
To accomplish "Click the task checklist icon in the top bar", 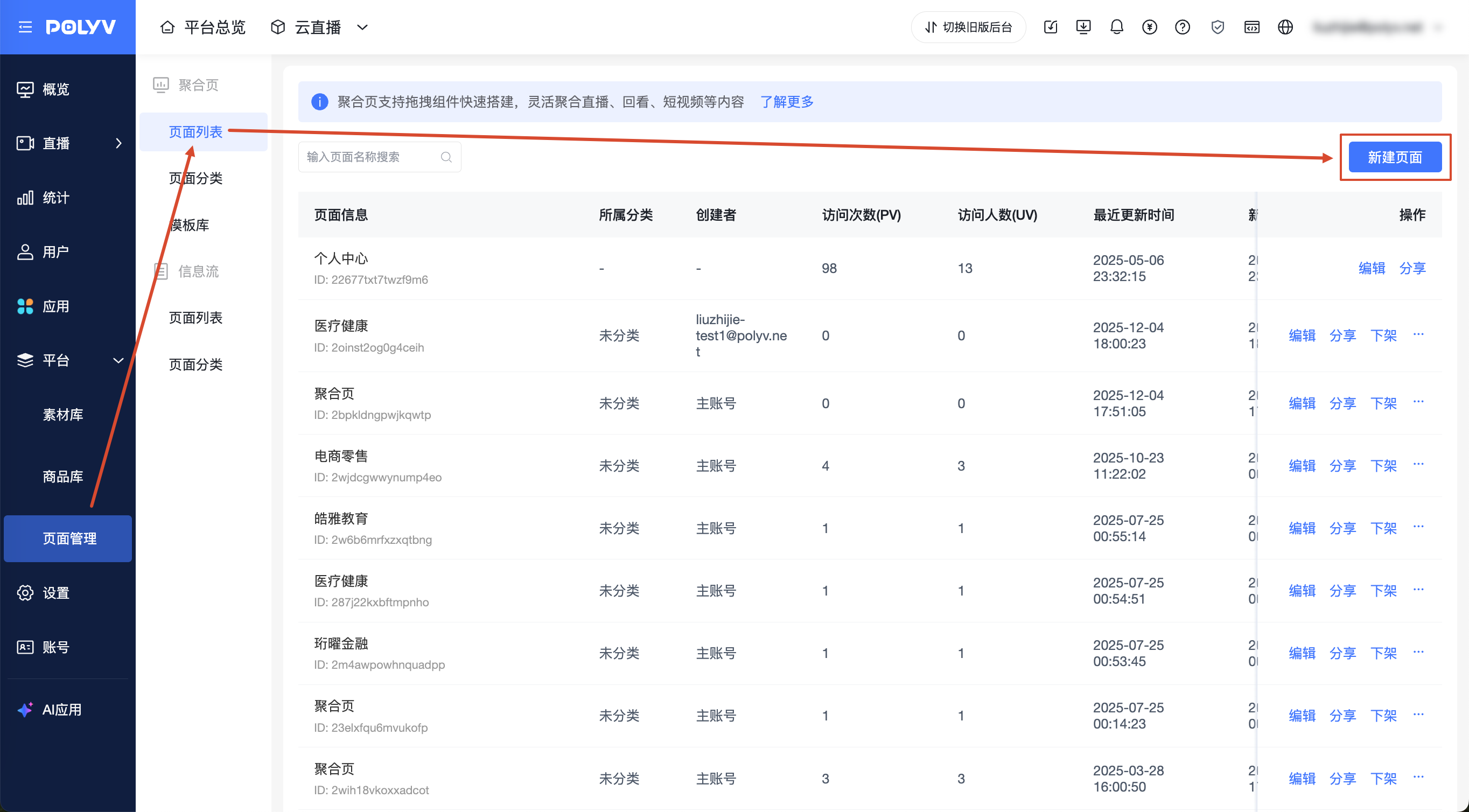I will 1051,27.
